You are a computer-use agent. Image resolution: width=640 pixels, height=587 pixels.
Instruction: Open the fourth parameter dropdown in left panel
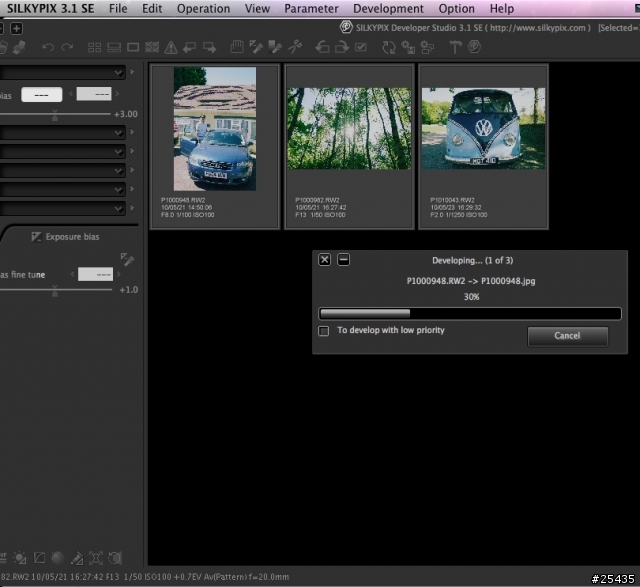pos(62,170)
